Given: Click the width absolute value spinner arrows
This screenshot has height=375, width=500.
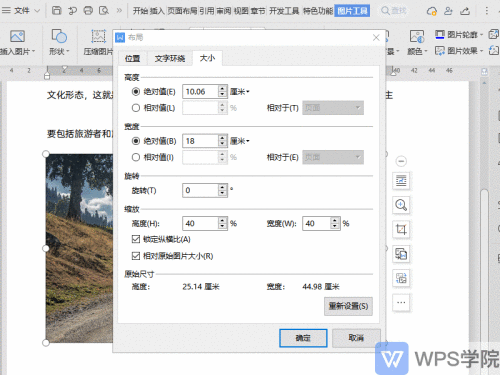Looking at the screenshot, I should pos(222,141).
